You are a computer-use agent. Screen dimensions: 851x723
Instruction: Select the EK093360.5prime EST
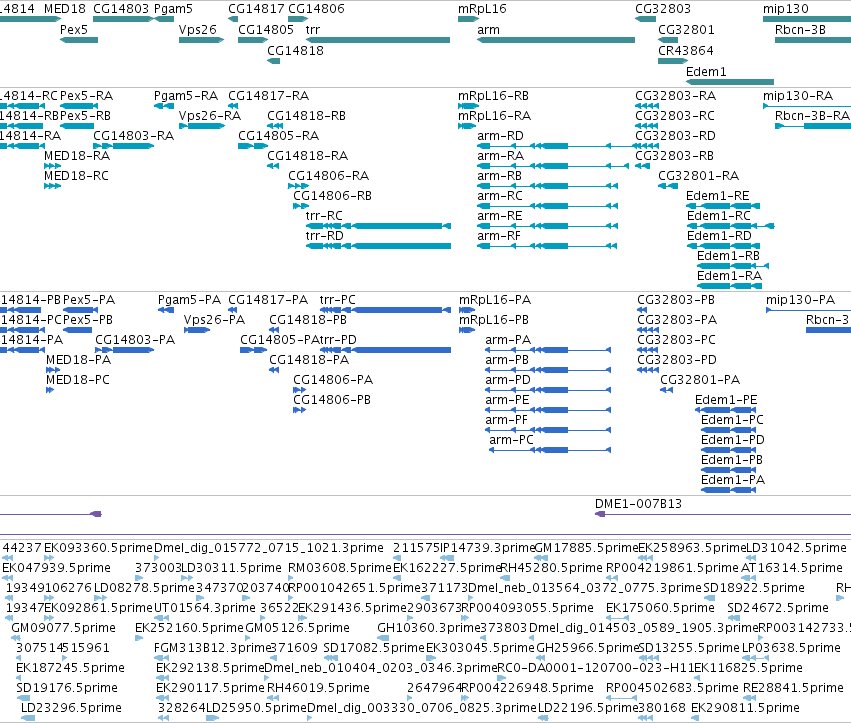coord(49,557)
